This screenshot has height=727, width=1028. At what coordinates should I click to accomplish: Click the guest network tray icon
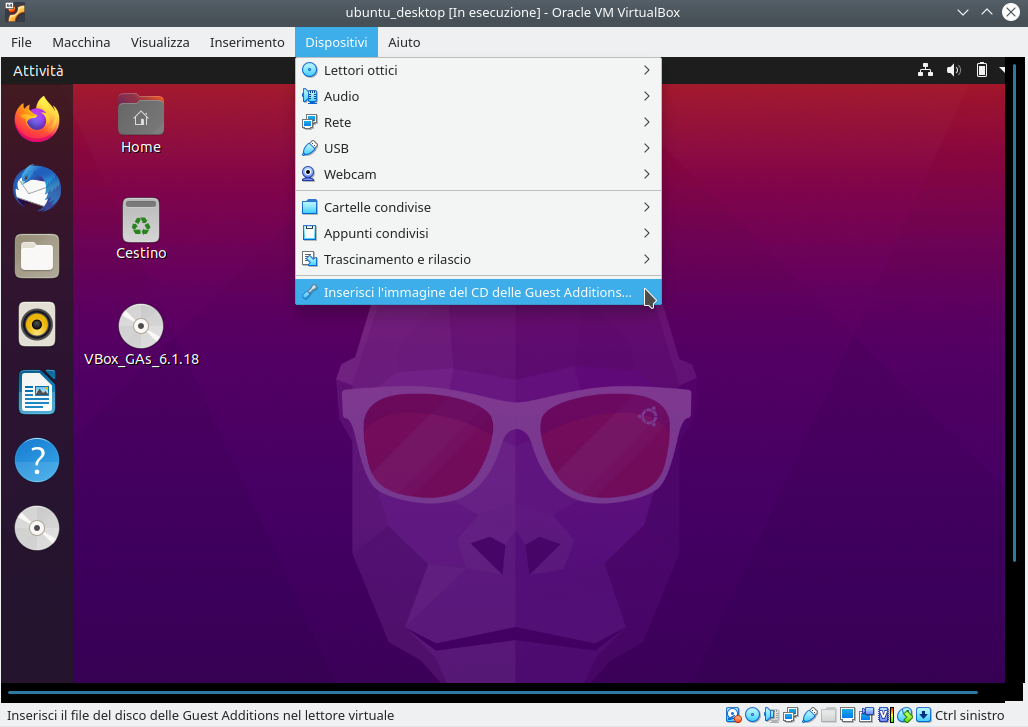pos(926,70)
